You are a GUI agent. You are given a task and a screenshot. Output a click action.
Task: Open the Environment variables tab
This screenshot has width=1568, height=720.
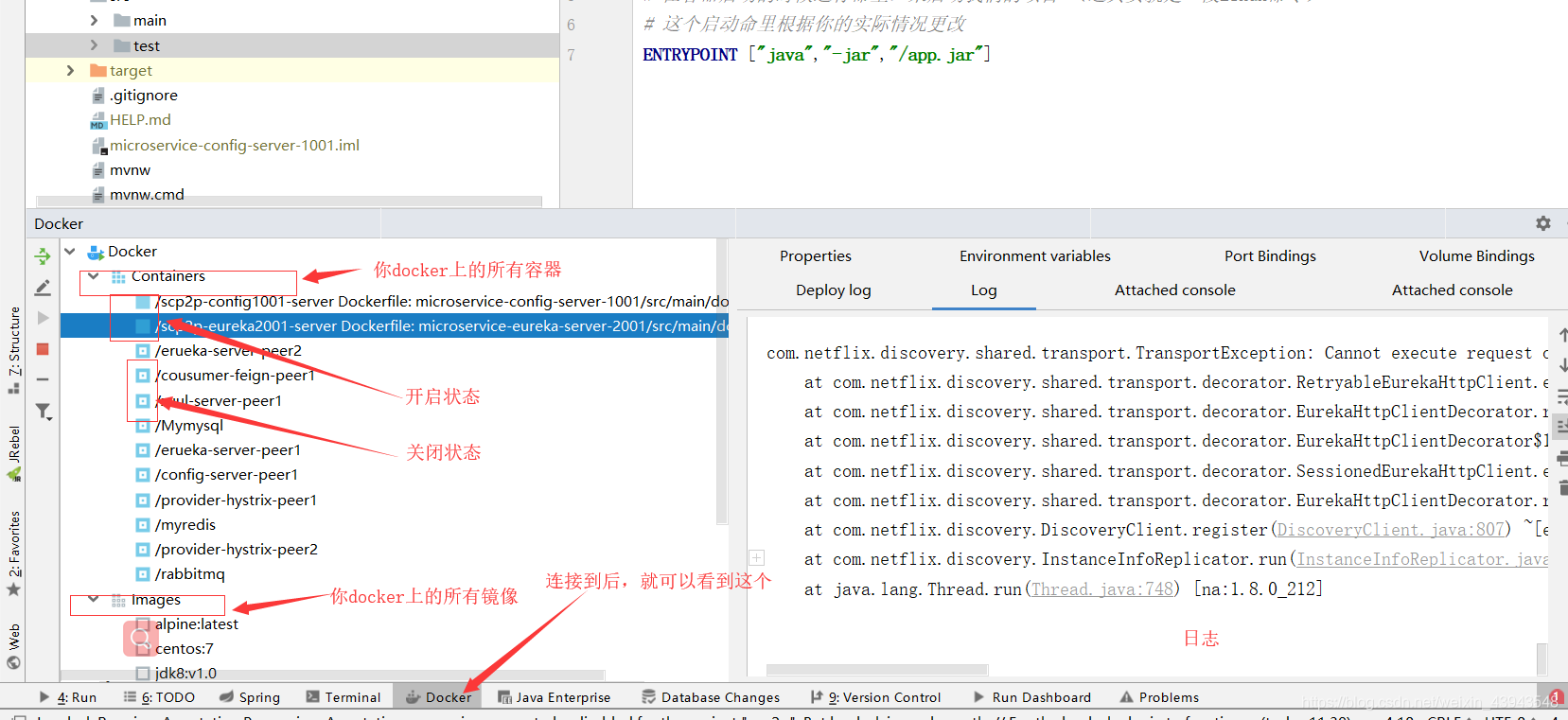coord(1035,256)
